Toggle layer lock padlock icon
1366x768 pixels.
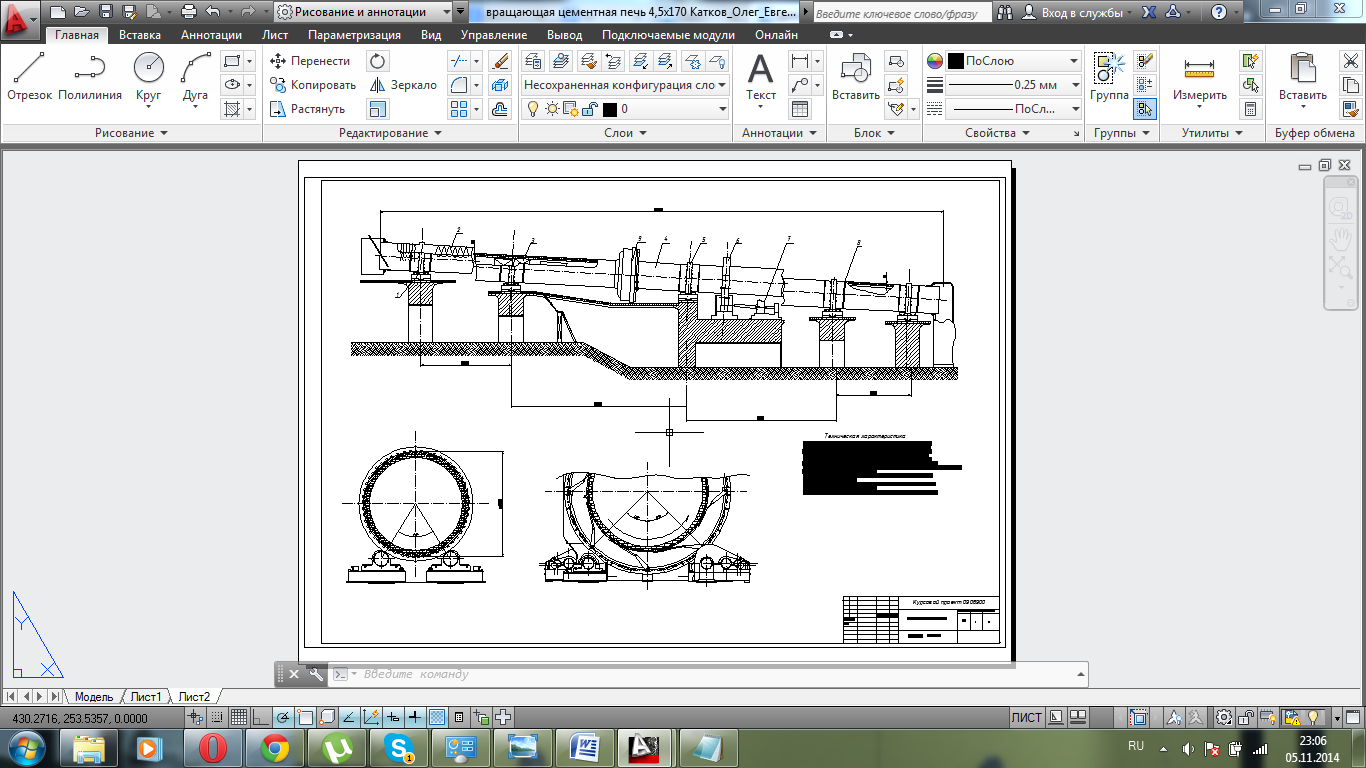point(590,109)
